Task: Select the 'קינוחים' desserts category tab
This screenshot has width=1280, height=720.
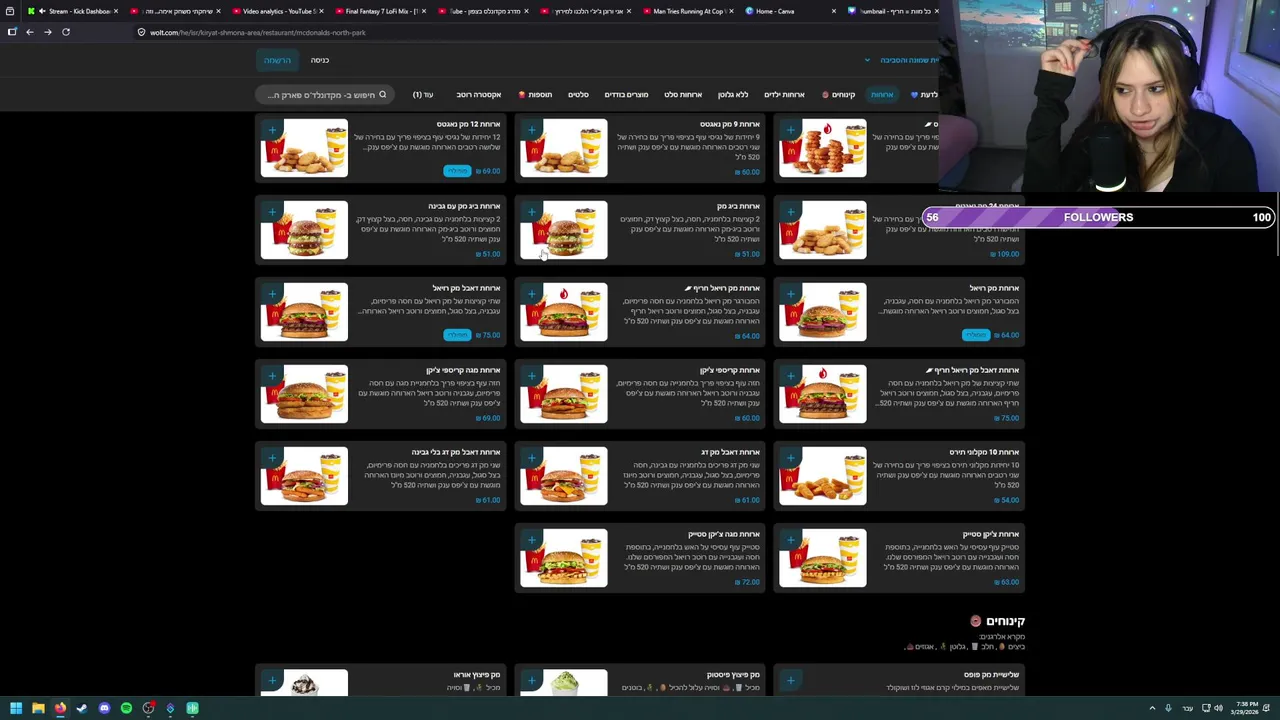Action: coord(840,95)
